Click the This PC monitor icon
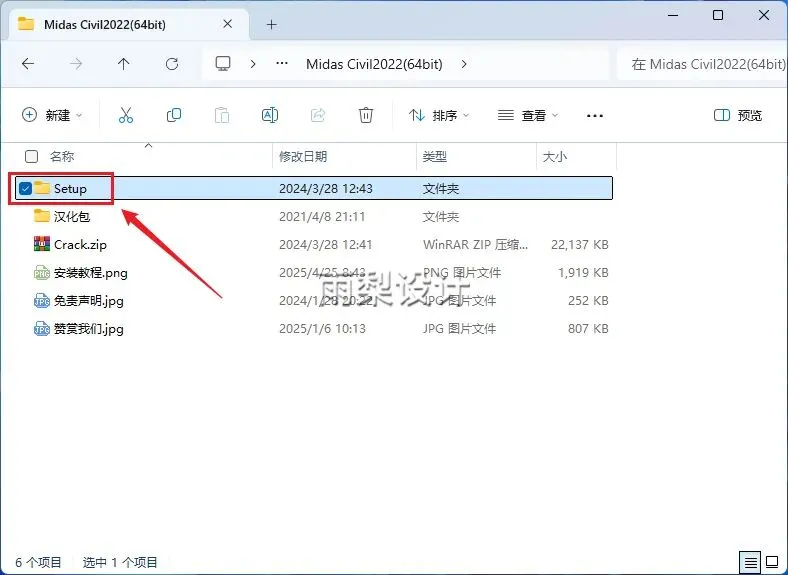 click(x=223, y=64)
